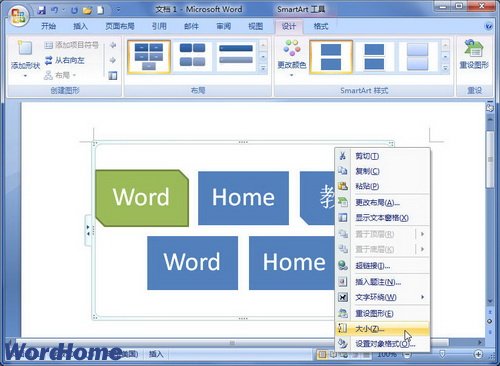Switch to the 插入 ribbon tab

80,26
